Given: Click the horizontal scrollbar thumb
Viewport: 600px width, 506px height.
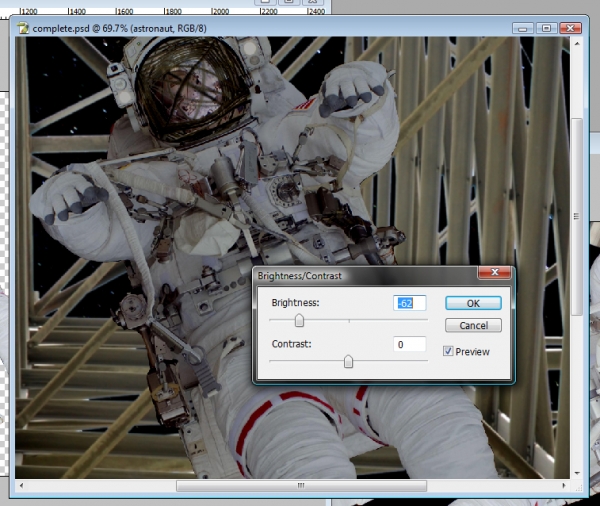Looking at the screenshot, I should click(301, 486).
